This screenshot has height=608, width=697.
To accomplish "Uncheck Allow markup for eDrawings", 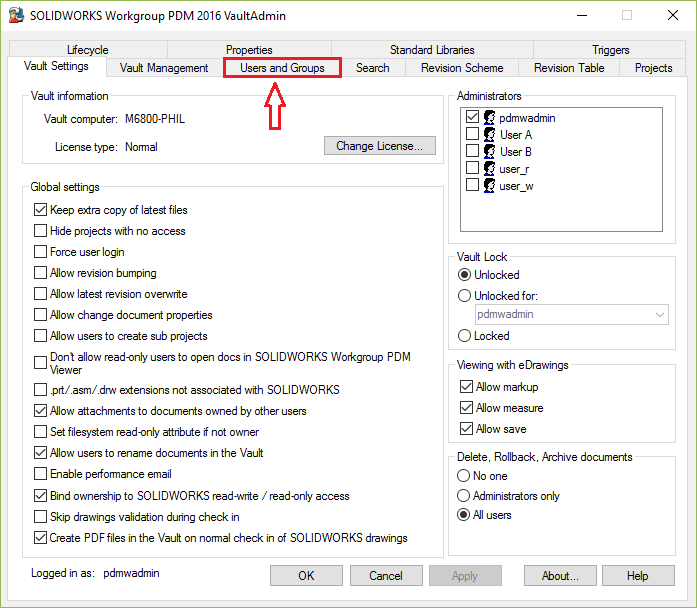I will pyautogui.click(x=466, y=387).
